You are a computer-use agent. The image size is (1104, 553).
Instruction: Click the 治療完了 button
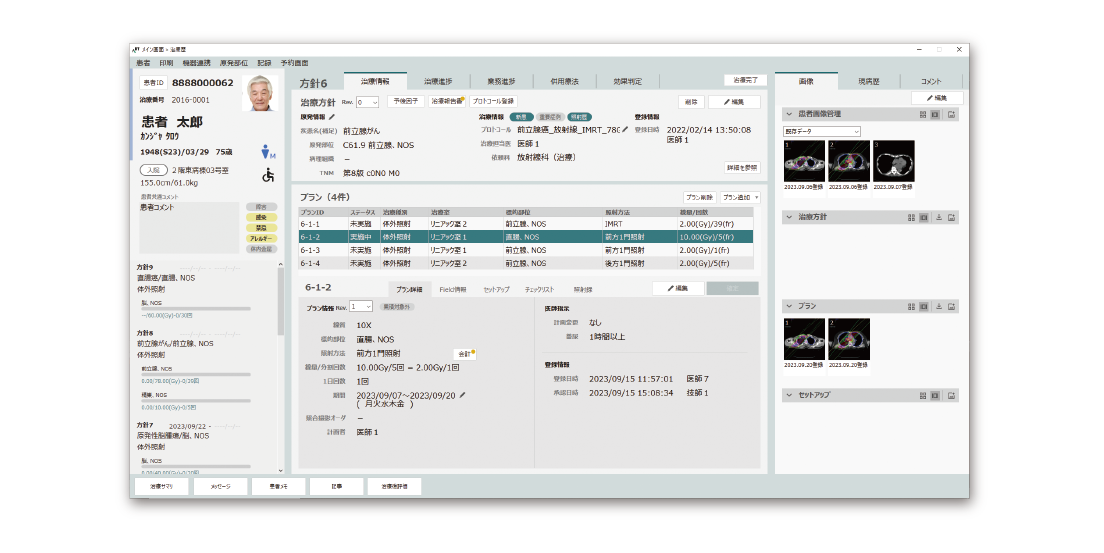(744, 80)
